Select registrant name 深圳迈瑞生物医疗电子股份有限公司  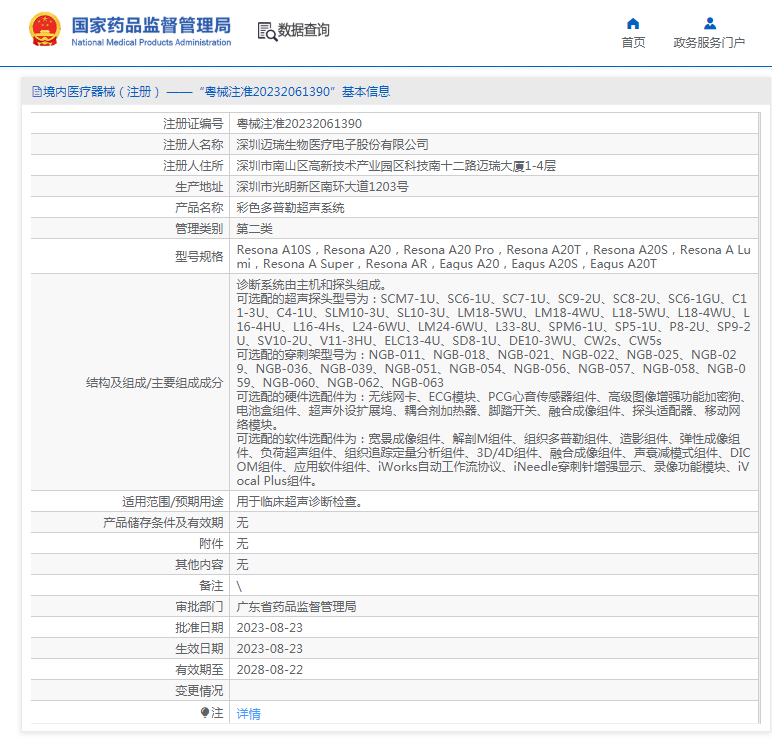[x=332, y=145]
